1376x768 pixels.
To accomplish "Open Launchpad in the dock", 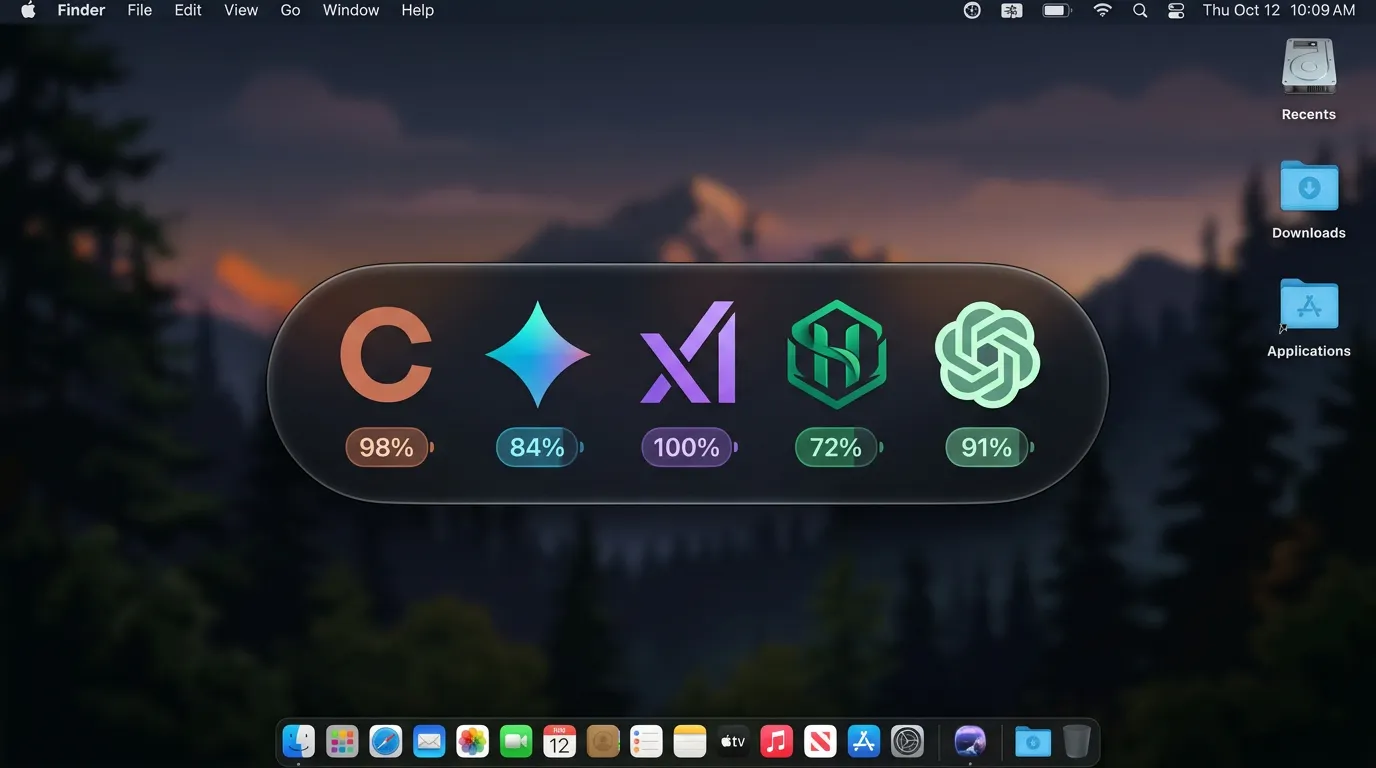I will (x=342, y=741).
